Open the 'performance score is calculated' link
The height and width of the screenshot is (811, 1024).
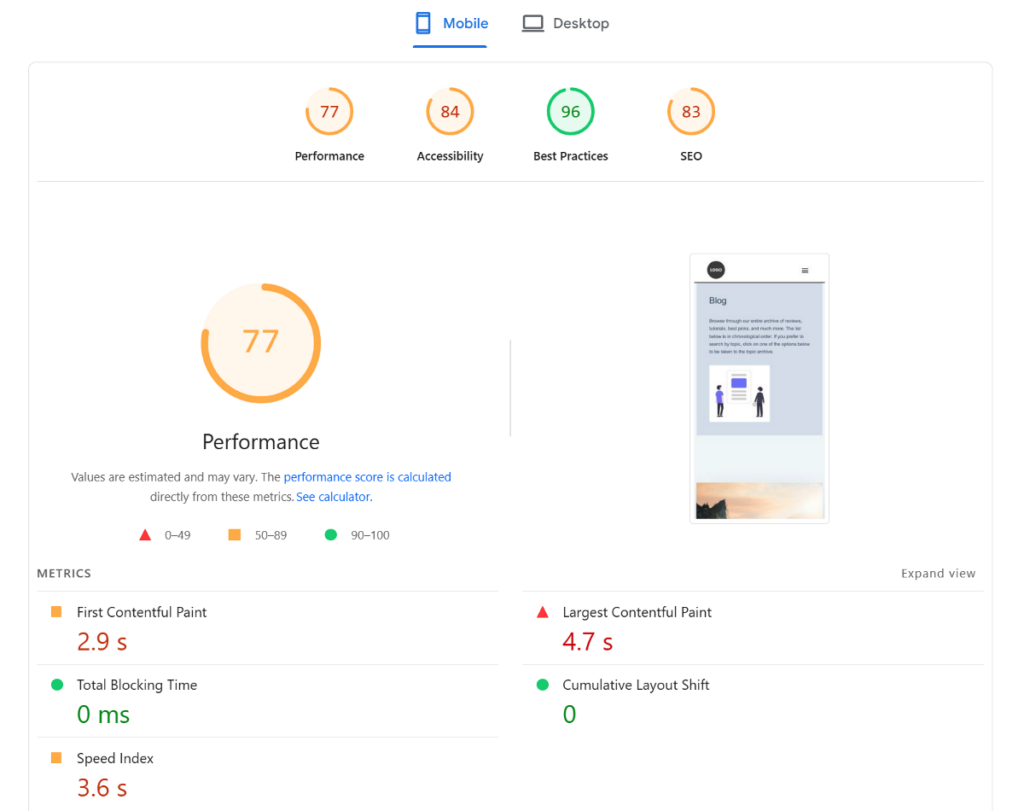[367, 476]
